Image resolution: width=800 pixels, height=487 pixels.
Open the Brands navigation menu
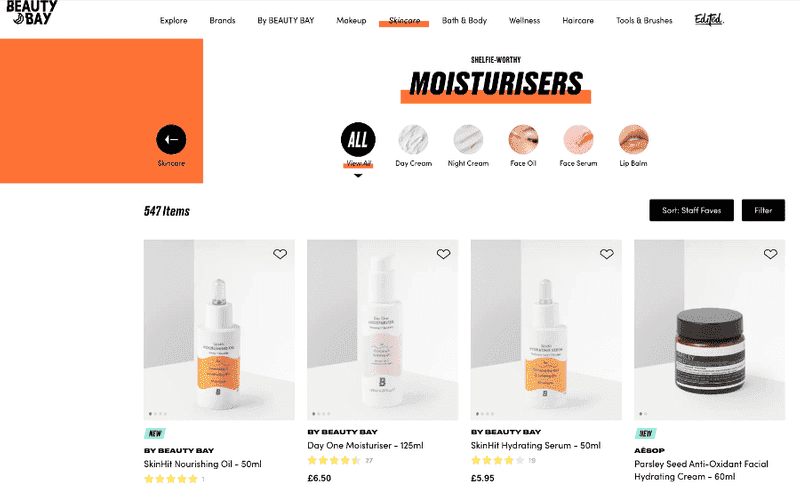point(222,20)
